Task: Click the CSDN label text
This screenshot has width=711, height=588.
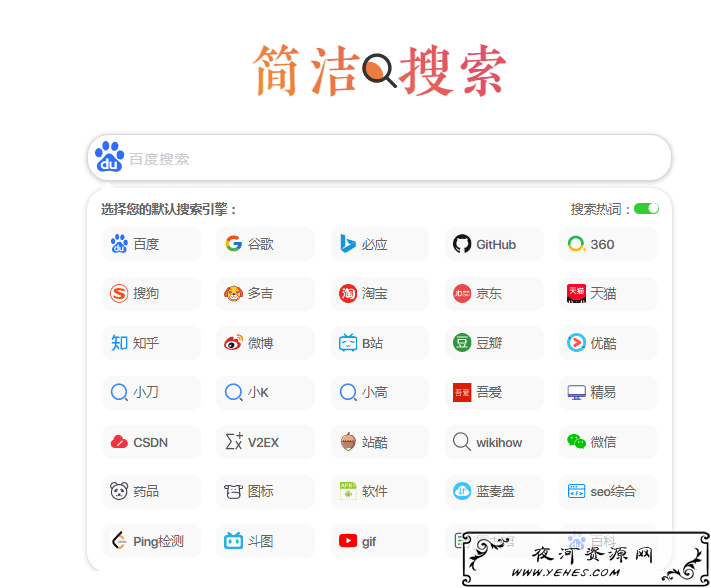Action: 151,442
